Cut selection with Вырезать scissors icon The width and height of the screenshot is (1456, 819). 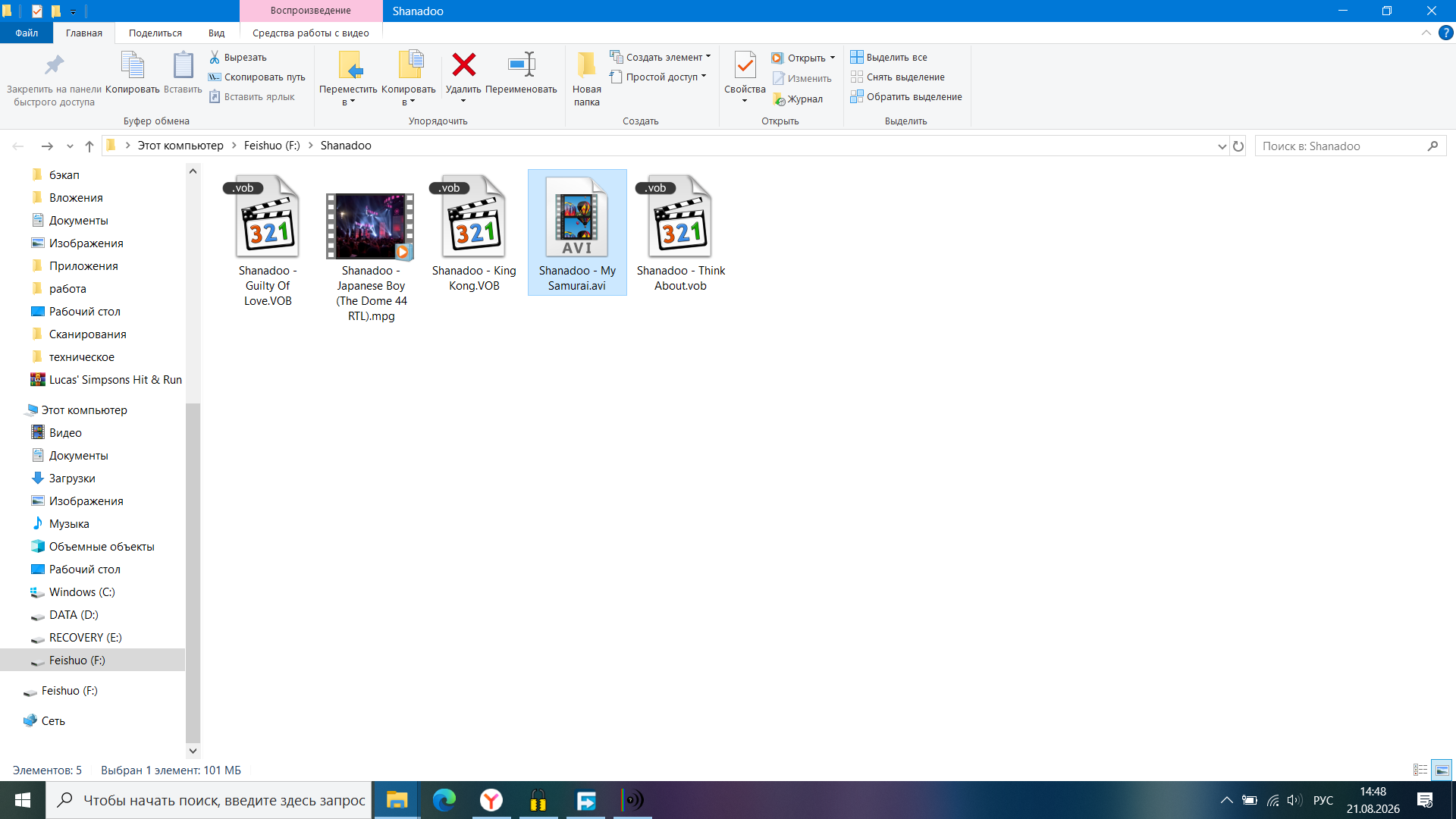(215, 57)
